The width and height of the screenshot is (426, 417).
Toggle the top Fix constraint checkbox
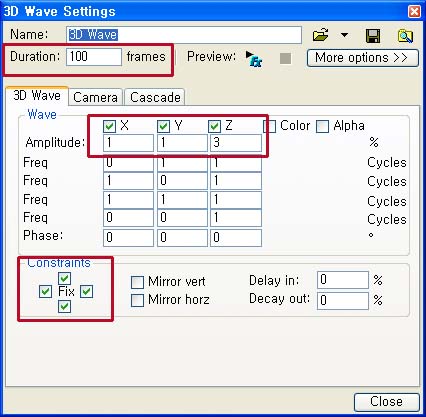64,278
